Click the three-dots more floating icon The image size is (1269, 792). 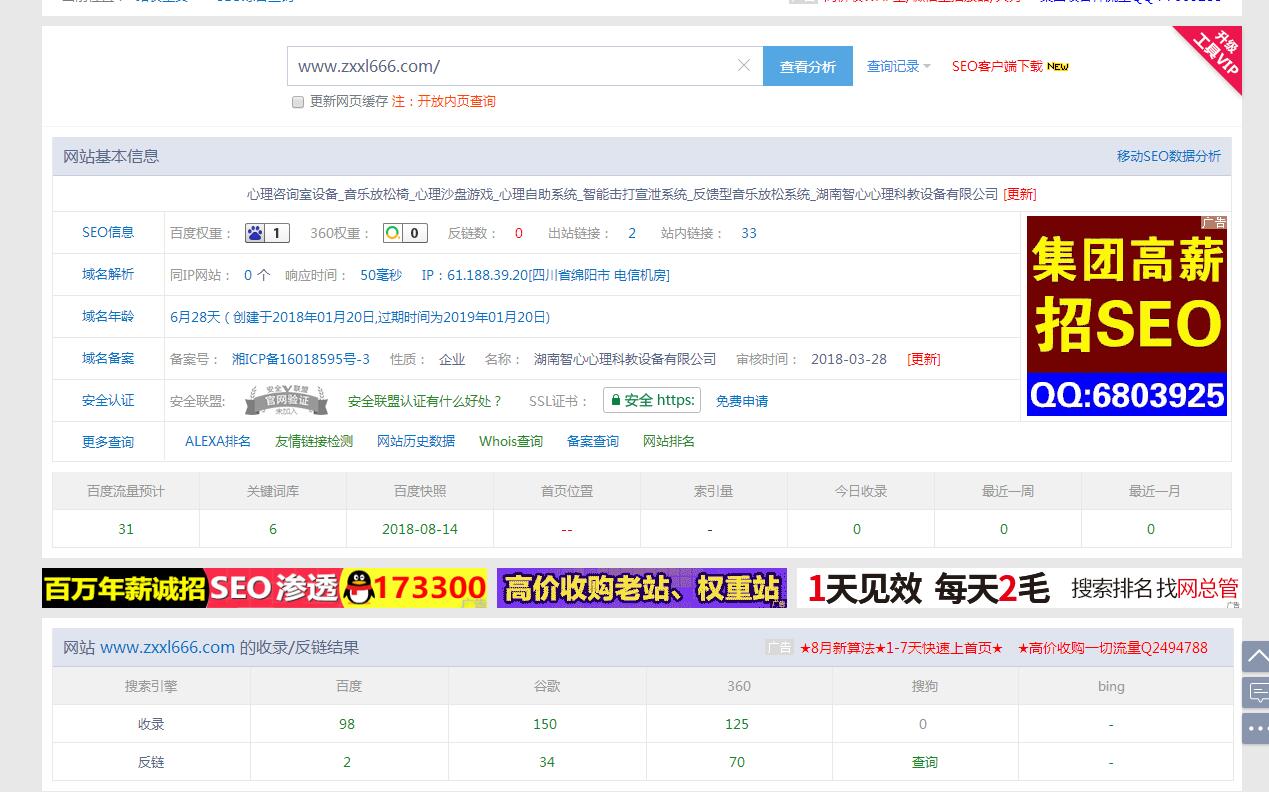[x=1255, y=728]
